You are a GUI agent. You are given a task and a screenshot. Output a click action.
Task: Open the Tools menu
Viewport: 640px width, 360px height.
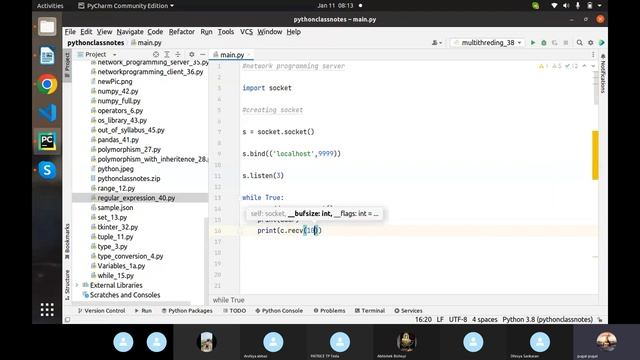[x=226, y=32]
